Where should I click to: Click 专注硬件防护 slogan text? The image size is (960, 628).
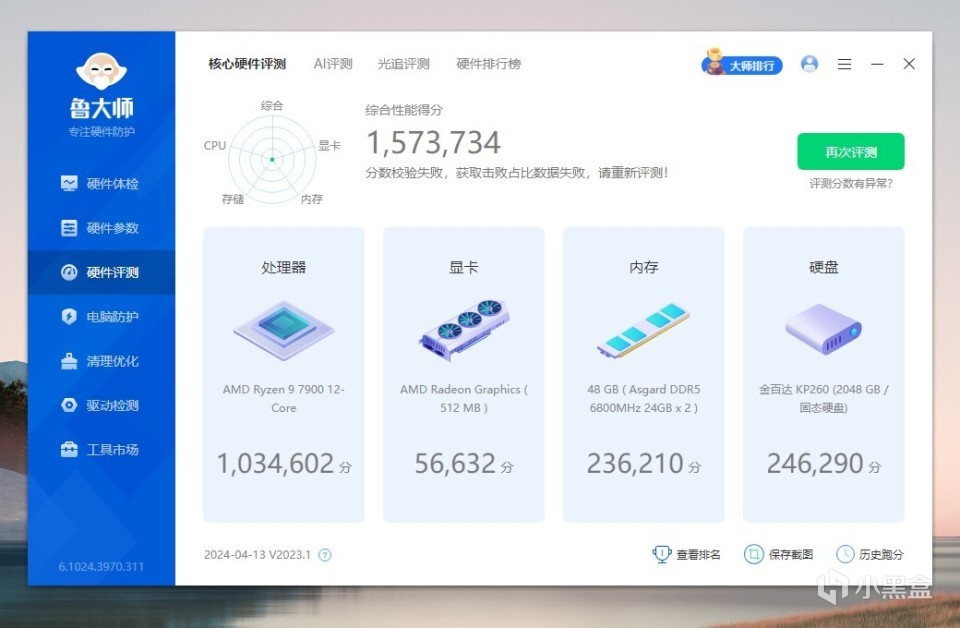101,132
